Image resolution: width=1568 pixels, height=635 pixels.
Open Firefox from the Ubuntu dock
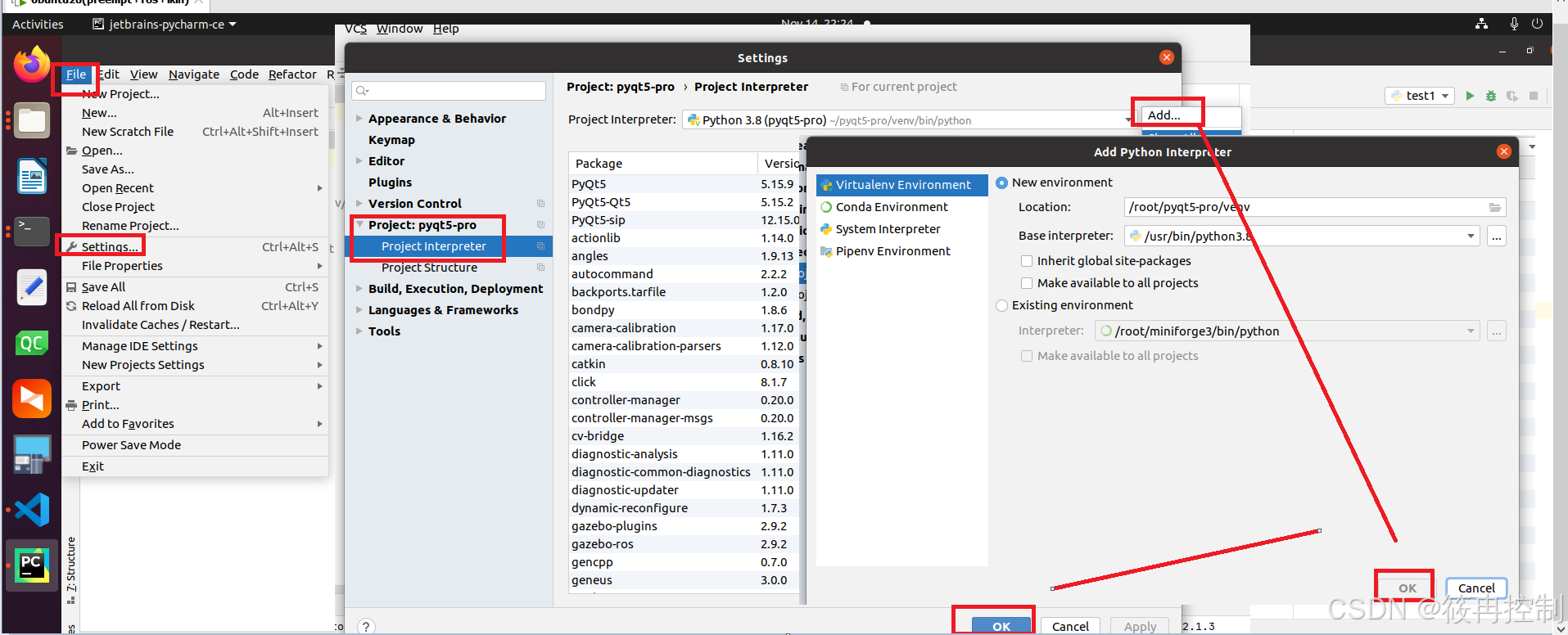point(32,64)
